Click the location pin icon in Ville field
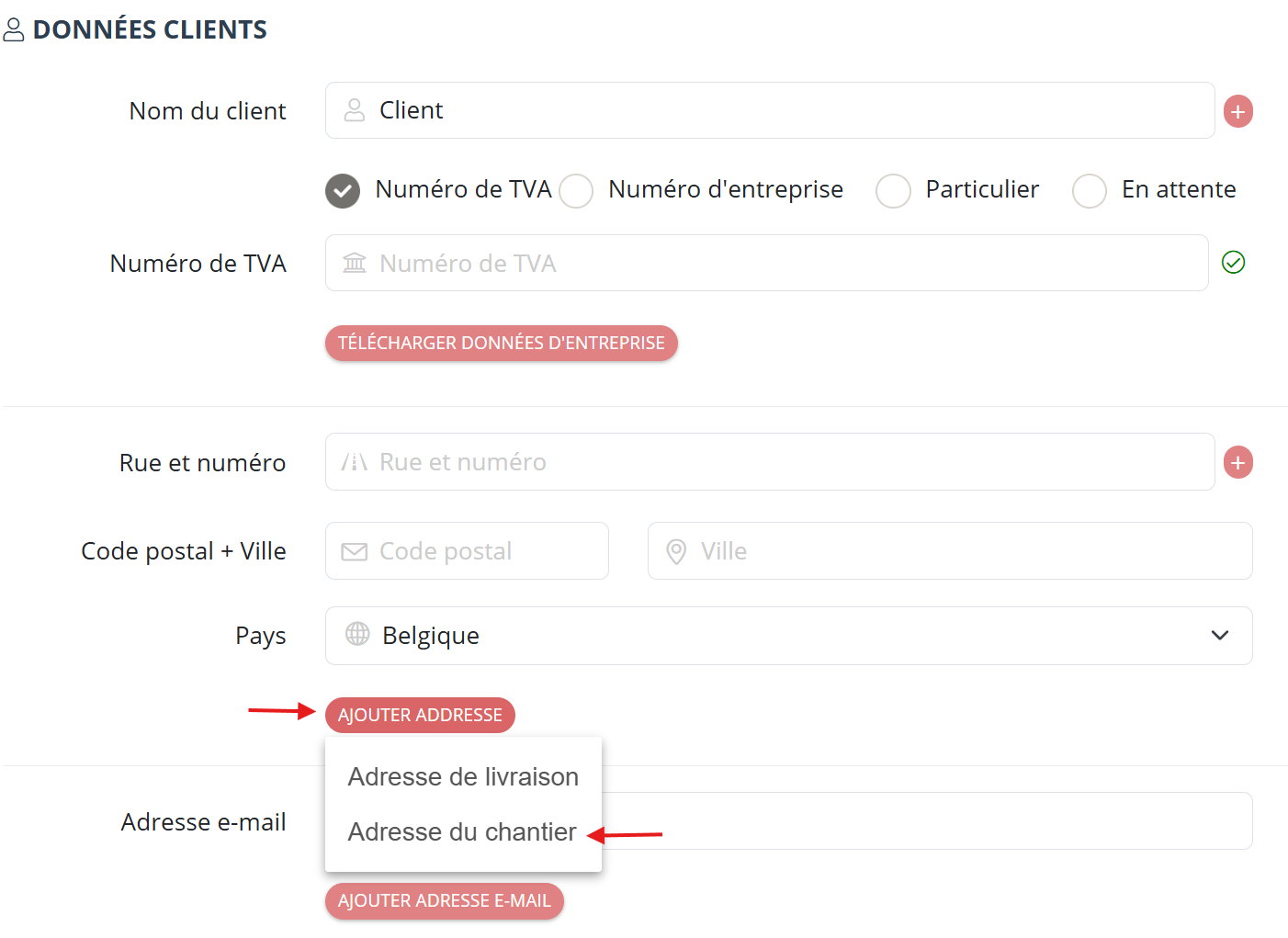The width and height of the screenshot is (1288, 938). pos(676,551)
